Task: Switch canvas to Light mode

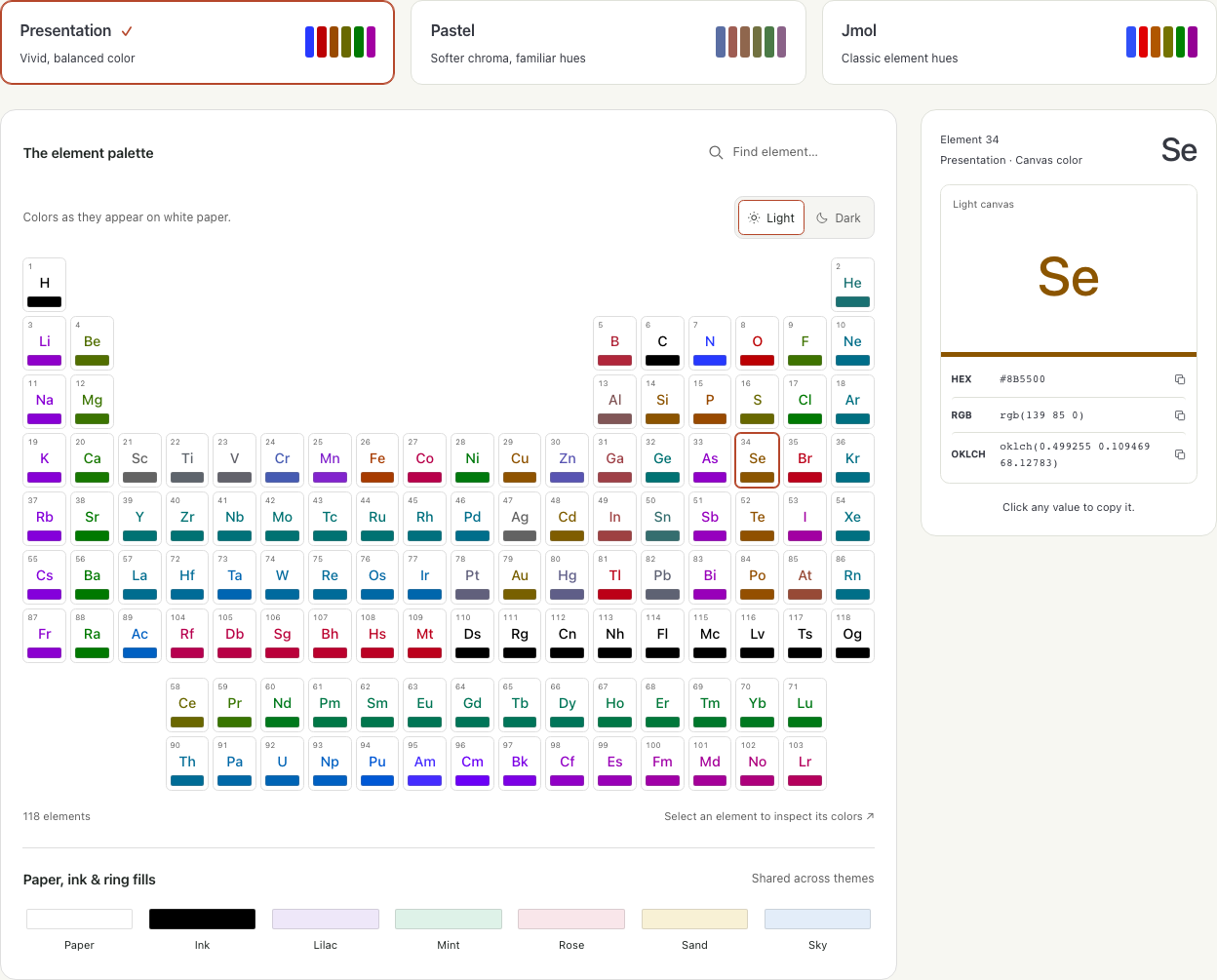Action: pyautogui.click(x=771, y=217)
